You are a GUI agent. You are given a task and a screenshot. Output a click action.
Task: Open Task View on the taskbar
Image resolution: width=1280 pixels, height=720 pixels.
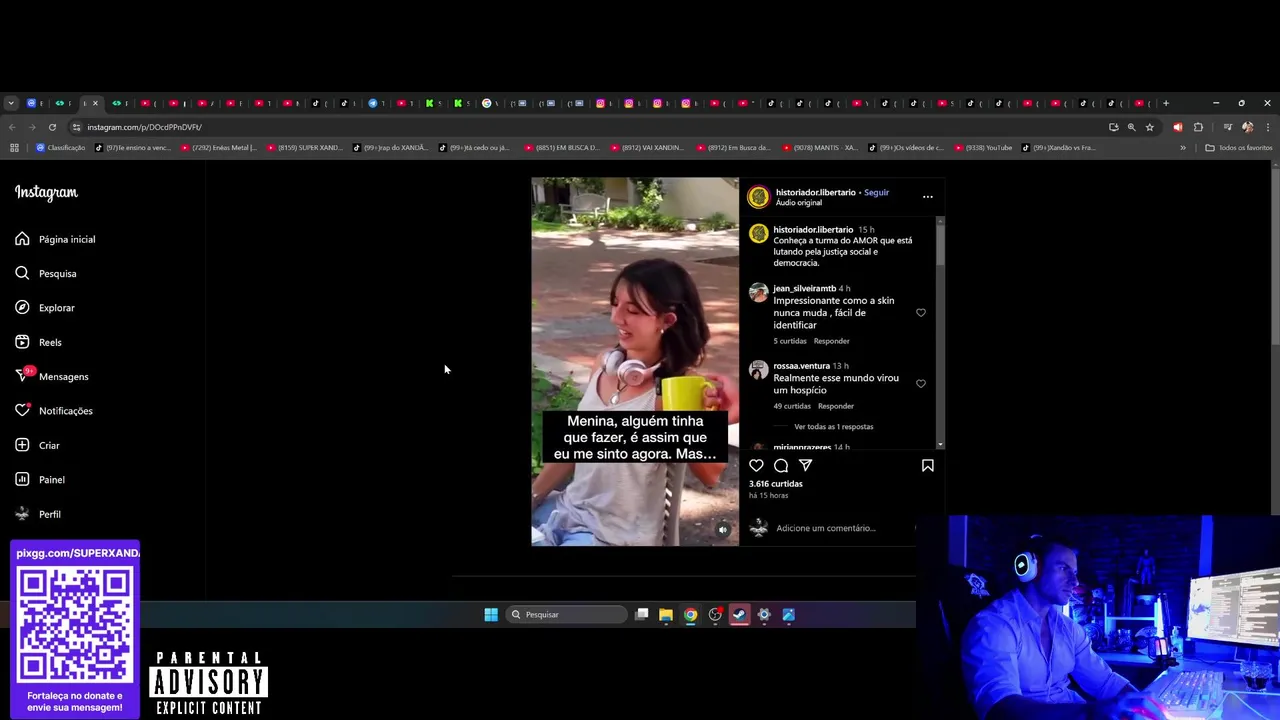(642, 615)
